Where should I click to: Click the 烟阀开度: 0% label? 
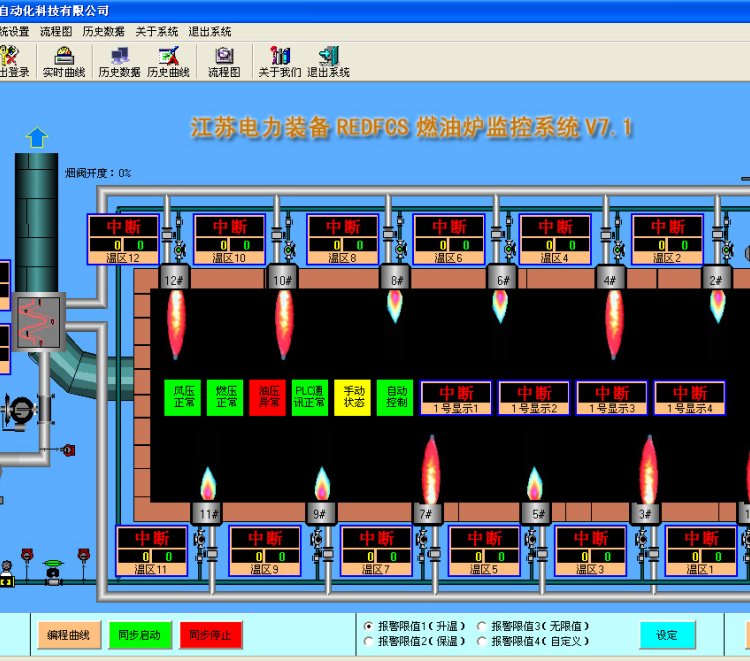pos(98,173)
